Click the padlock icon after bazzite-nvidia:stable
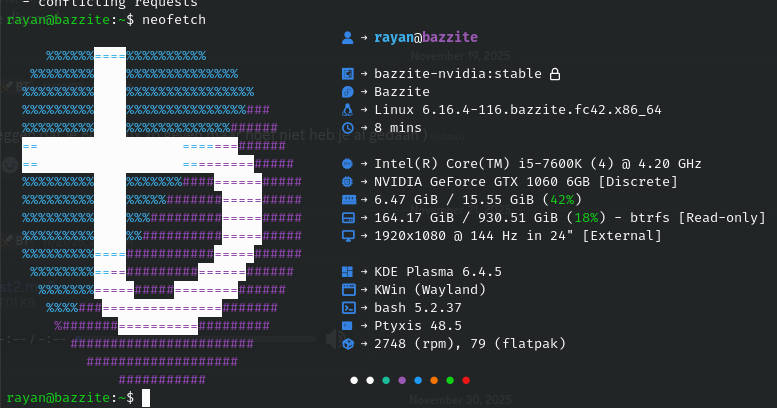 [x=555, y=74]
